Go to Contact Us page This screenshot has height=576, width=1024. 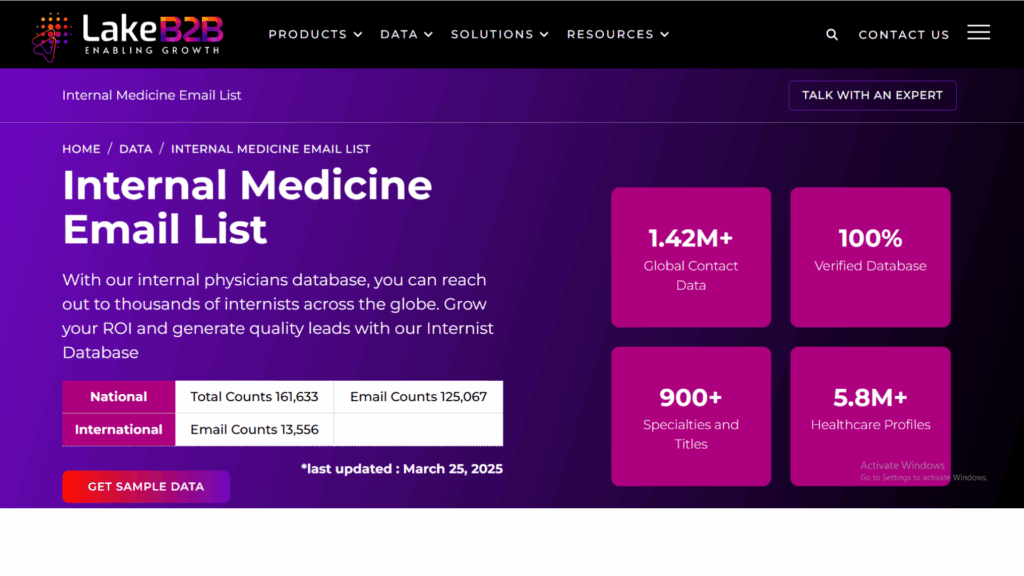tap(904, 34)
